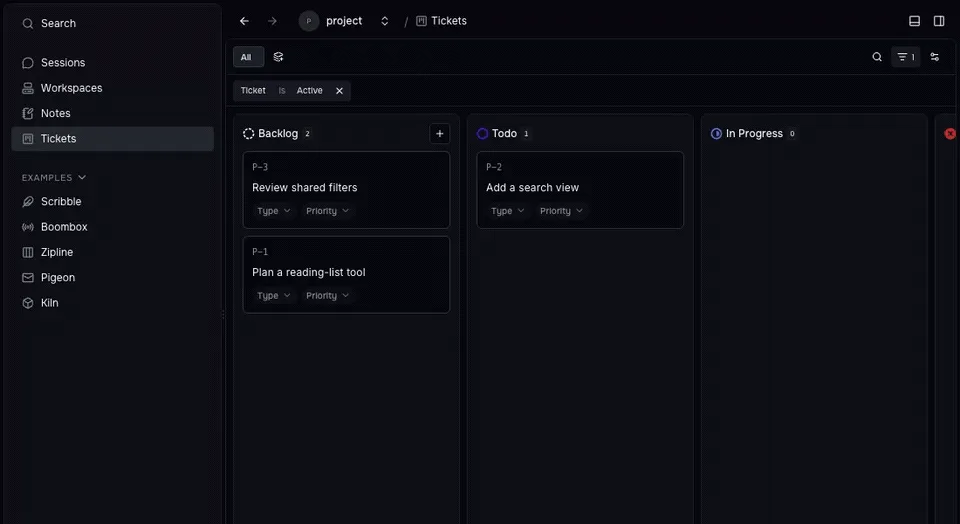Open Notes in the sidebar
The image size is (960, 524).
click(113, 113)
